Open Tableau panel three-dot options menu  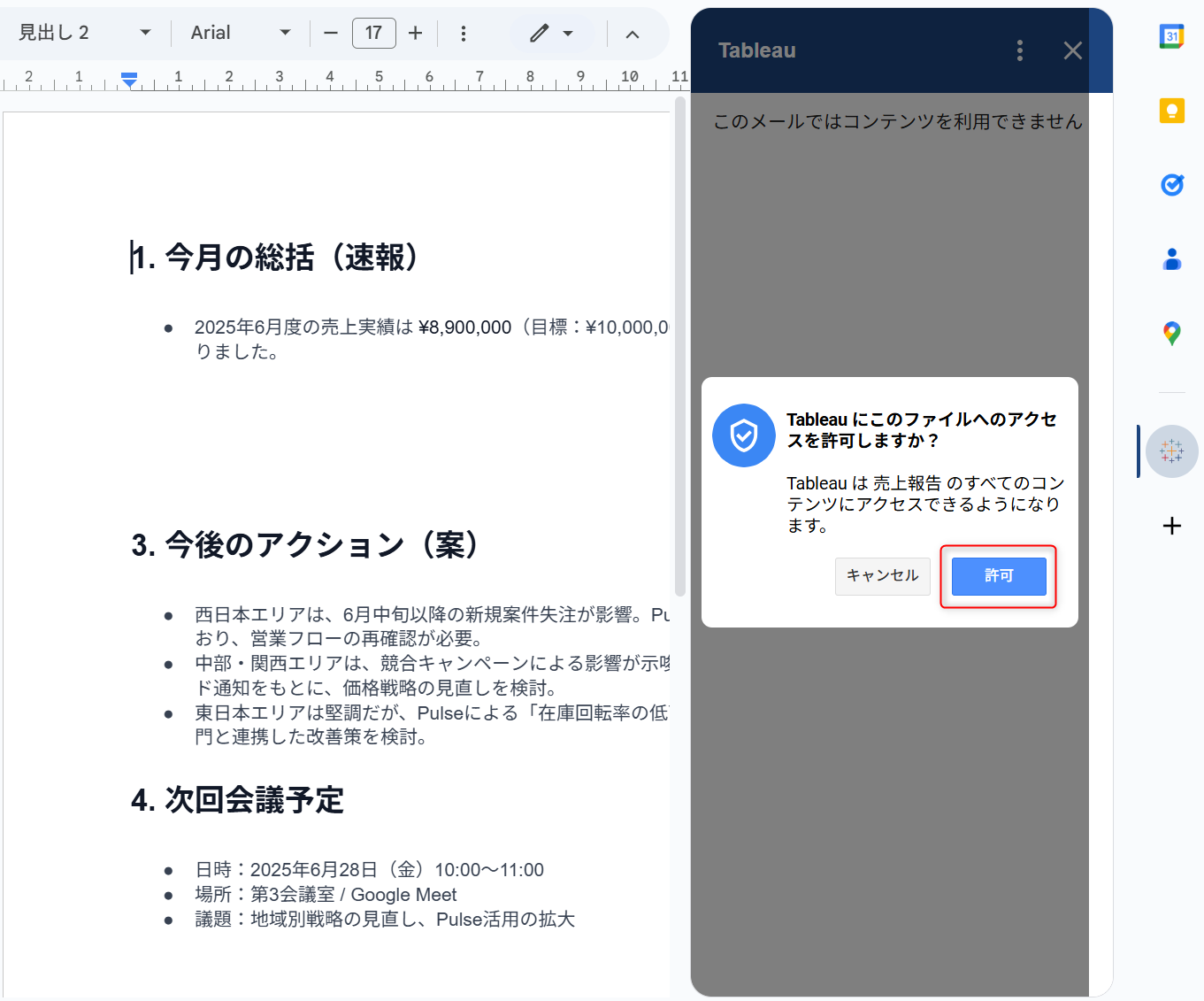coord(1020,50)
